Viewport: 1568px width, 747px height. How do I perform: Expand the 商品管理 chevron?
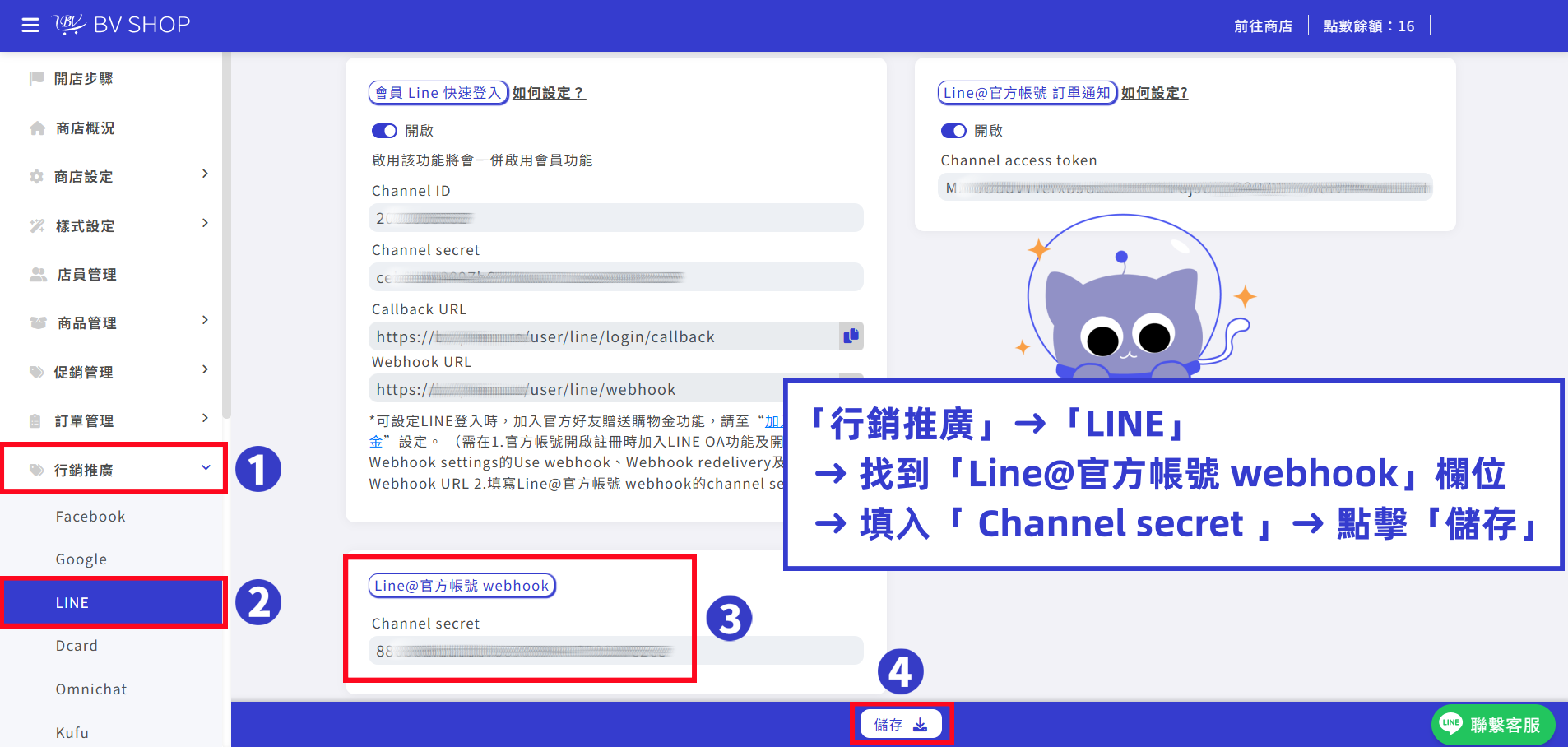click(x=205, y=320)
